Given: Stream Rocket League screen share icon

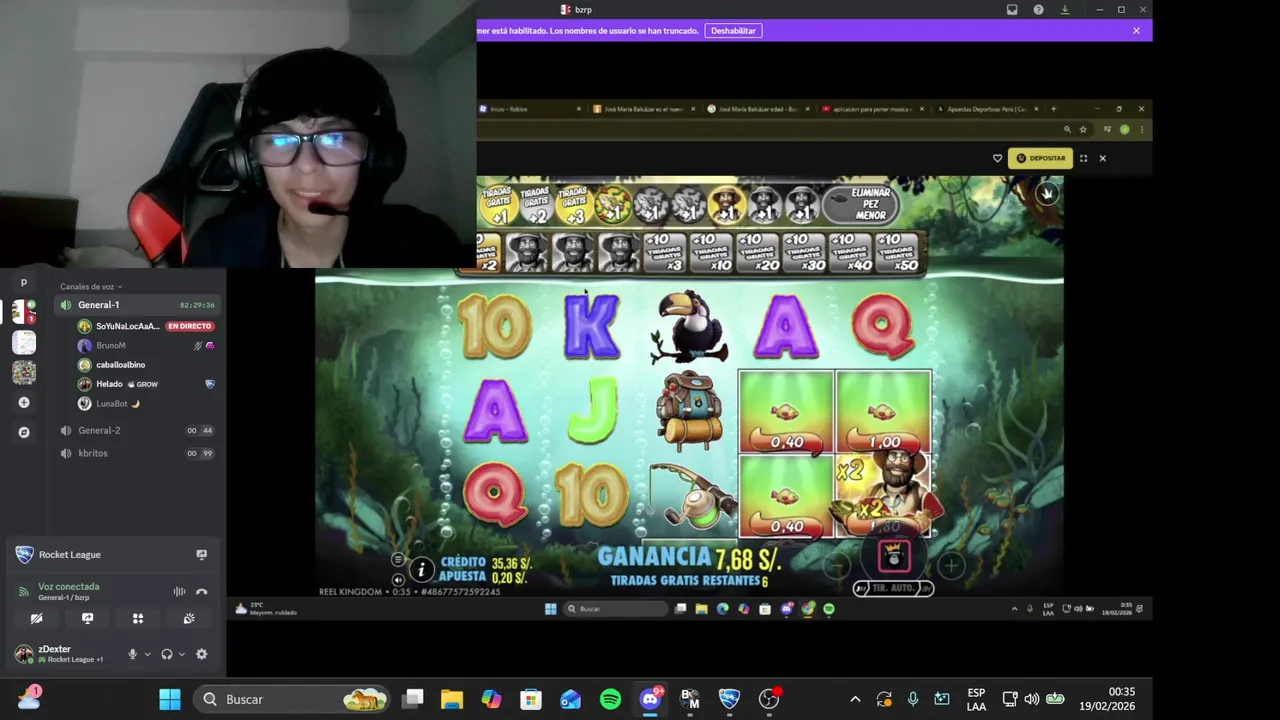Looking at the screenshot, I should 201,555.
